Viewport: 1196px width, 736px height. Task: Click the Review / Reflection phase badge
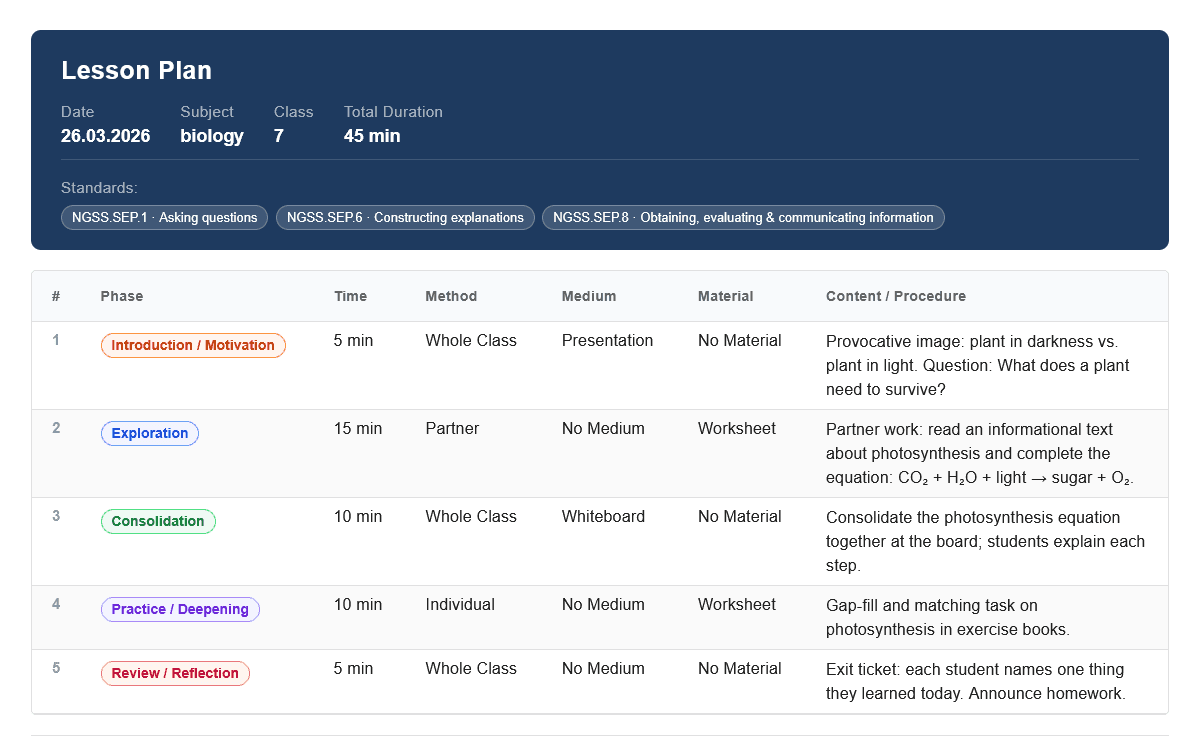175,673
